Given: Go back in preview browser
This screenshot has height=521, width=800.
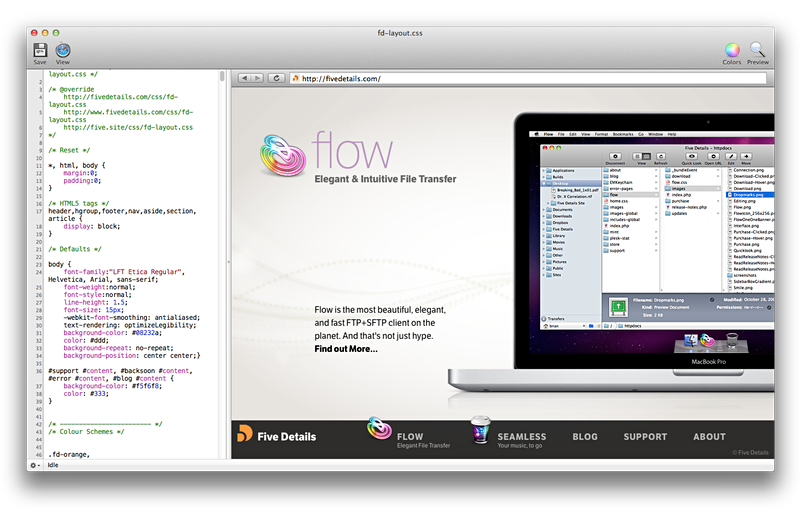Looking at the screenshot, I should tap(244, 78).
